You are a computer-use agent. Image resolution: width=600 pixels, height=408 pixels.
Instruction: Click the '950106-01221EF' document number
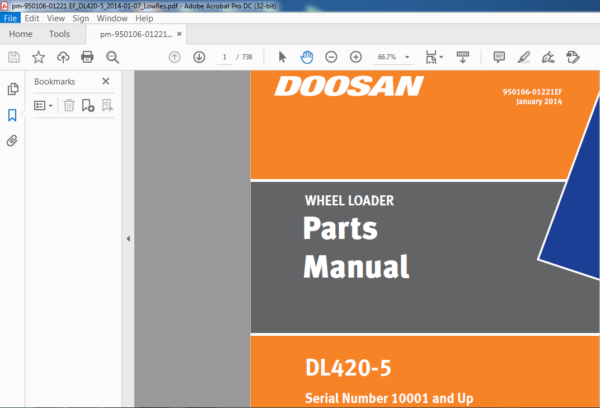click(532, 92)
